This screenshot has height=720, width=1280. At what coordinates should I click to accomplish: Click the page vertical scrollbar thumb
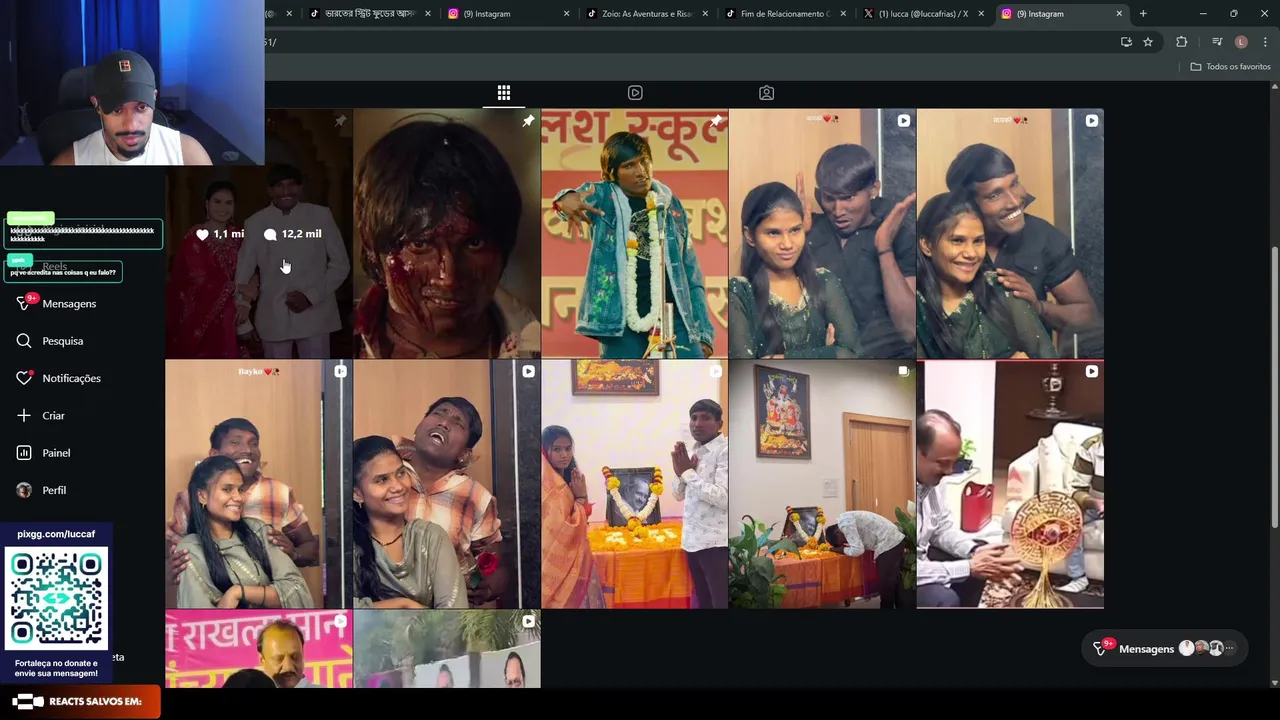[x=1274, y=385]
